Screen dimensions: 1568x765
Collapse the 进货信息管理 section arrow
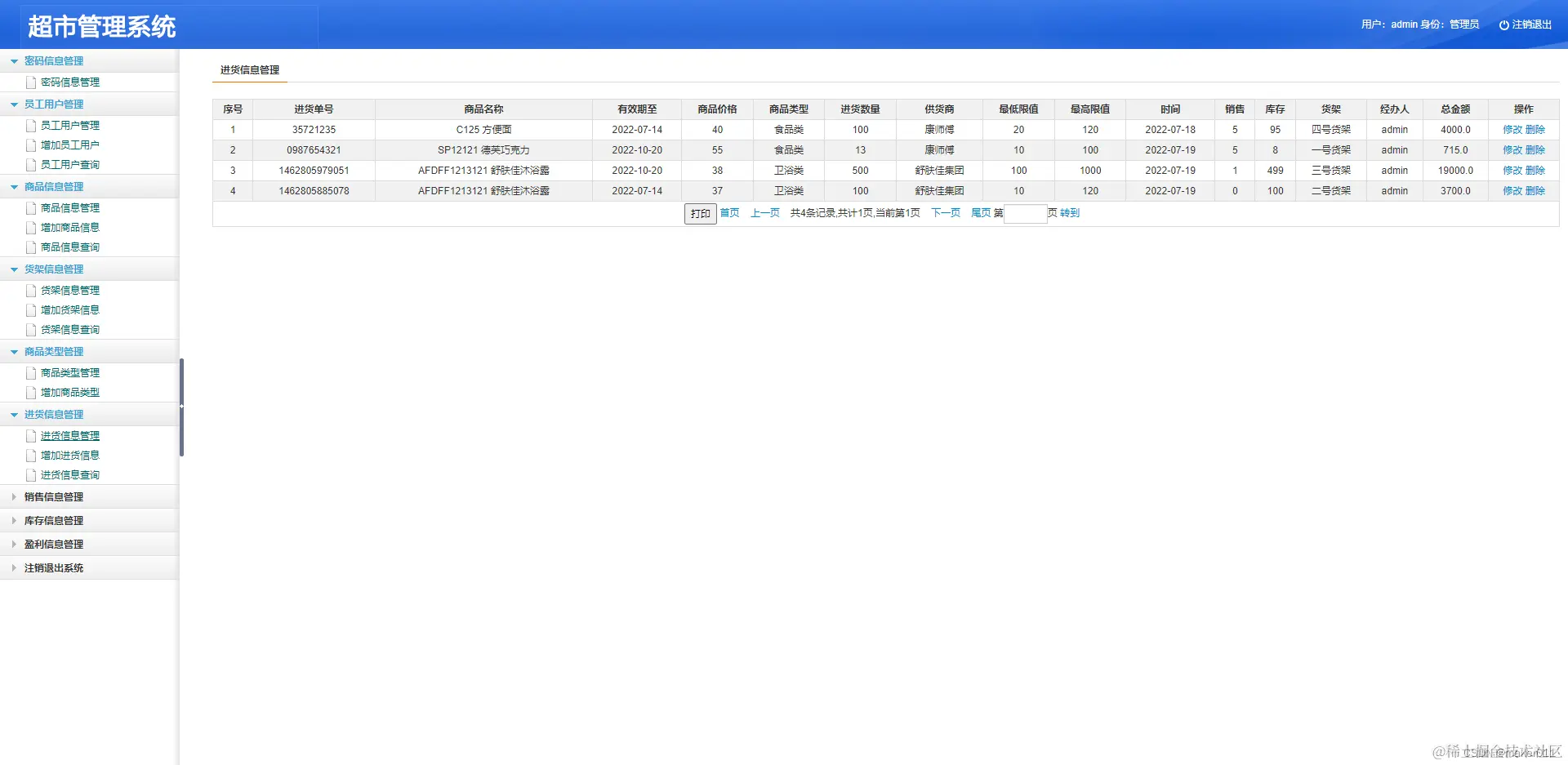point(14,415)
